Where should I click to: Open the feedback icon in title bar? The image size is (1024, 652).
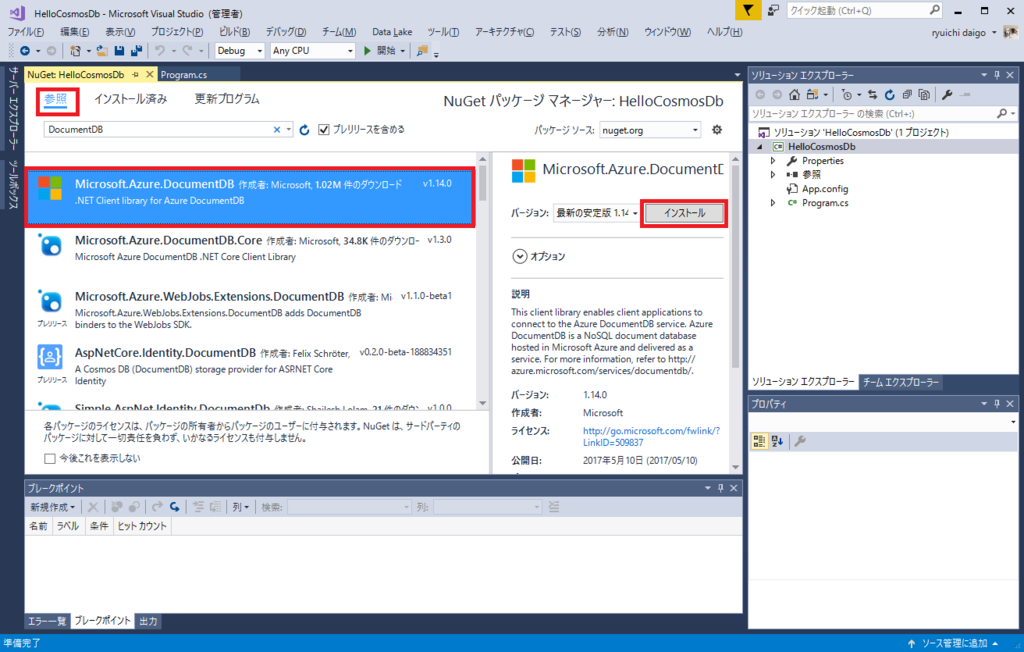click(x=773, y=10)
